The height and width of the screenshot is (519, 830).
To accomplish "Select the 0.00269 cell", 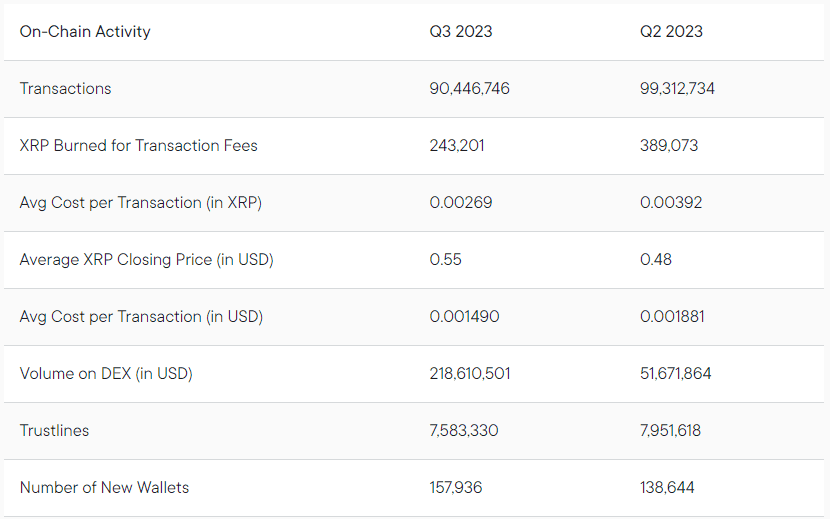I will (x=461, y=203).
